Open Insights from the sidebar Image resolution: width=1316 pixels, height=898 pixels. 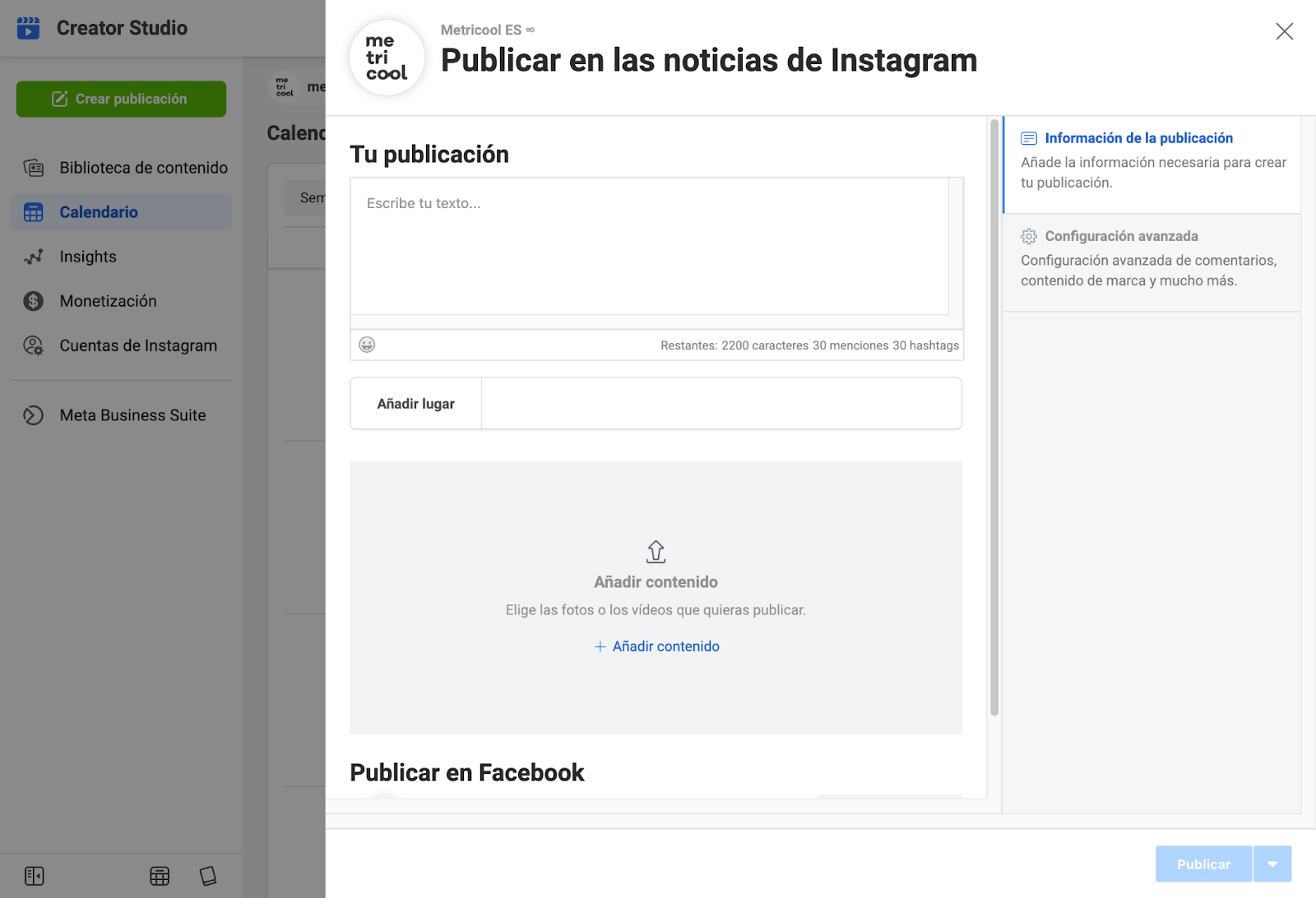coord(87,256)
